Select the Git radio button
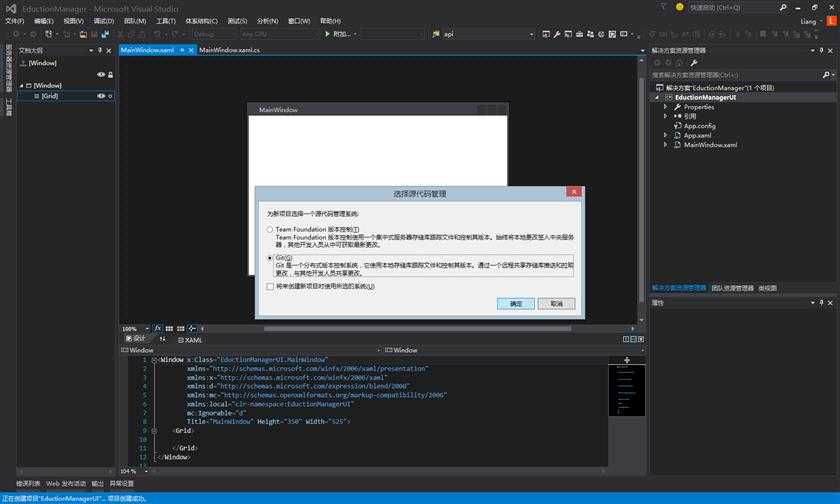Screen dimensions: 840x504 (x=269, y=257)
